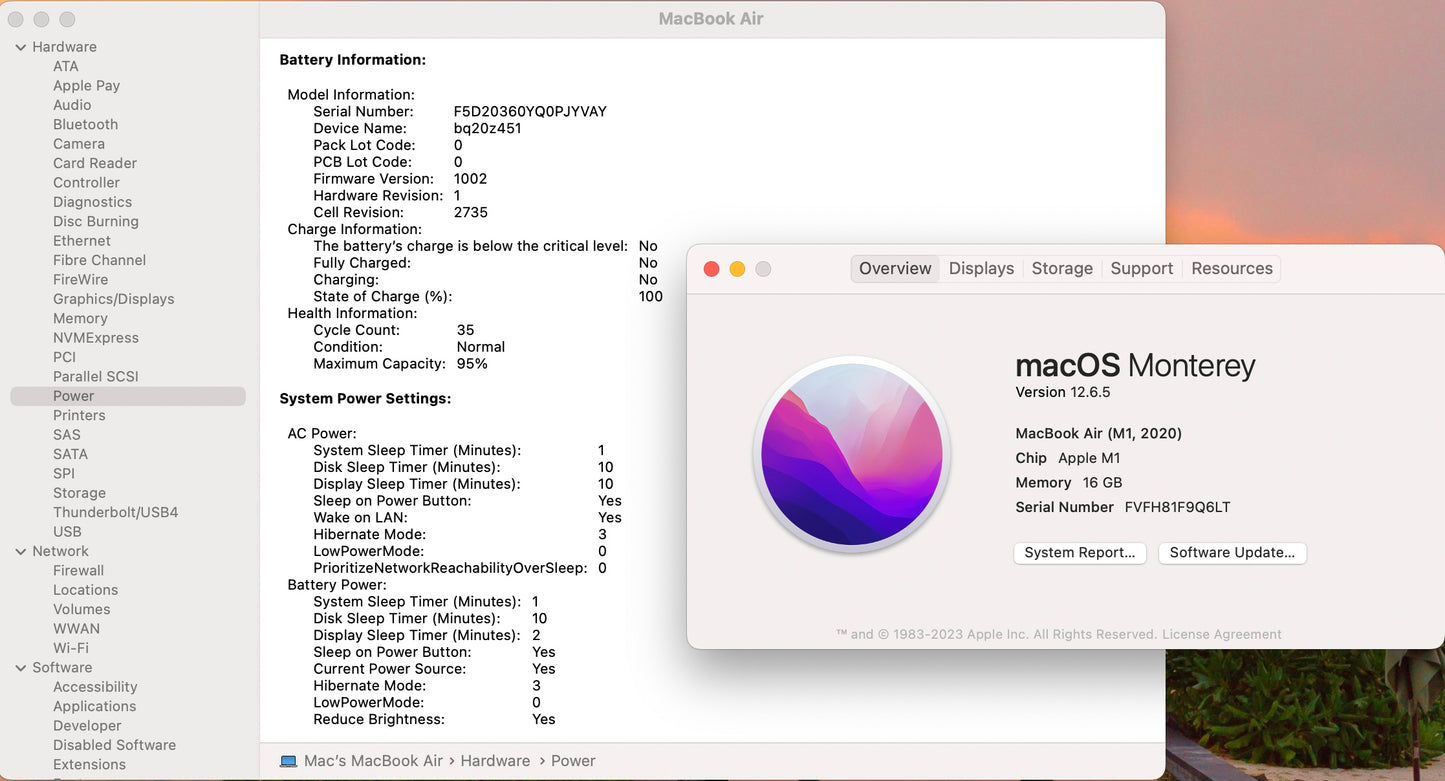Select SATA in the sidebar
The height and width of the screenshot is (781, 1445).
tap(70, 454)
